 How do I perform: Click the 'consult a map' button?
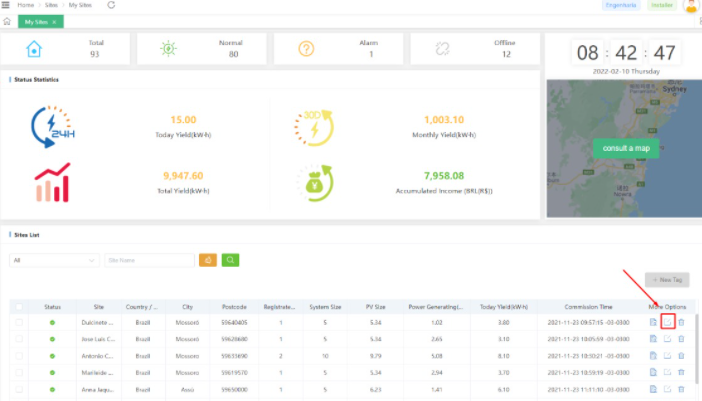(x=624, y=148)
